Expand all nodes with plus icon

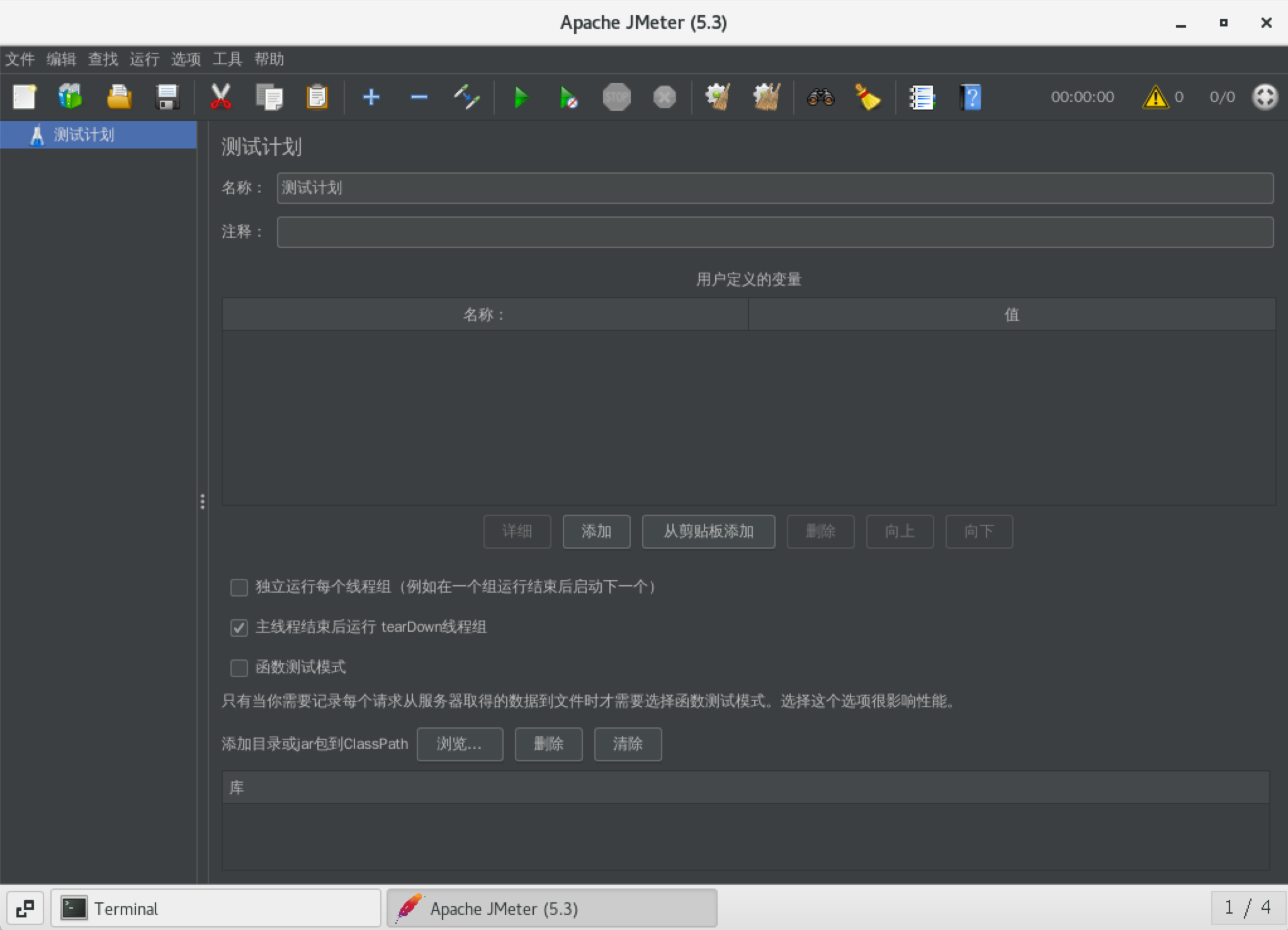(371, 98)
